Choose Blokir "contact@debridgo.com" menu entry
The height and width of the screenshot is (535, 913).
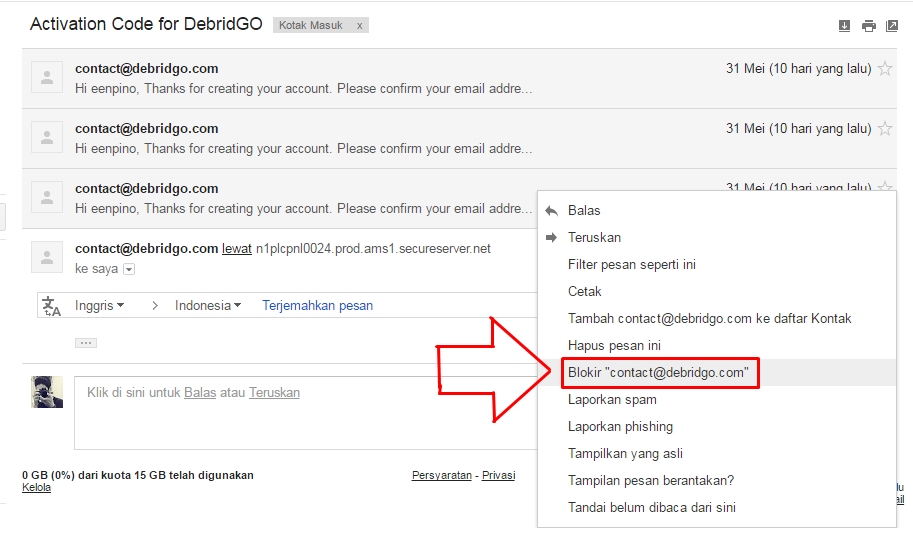[716, 373]
